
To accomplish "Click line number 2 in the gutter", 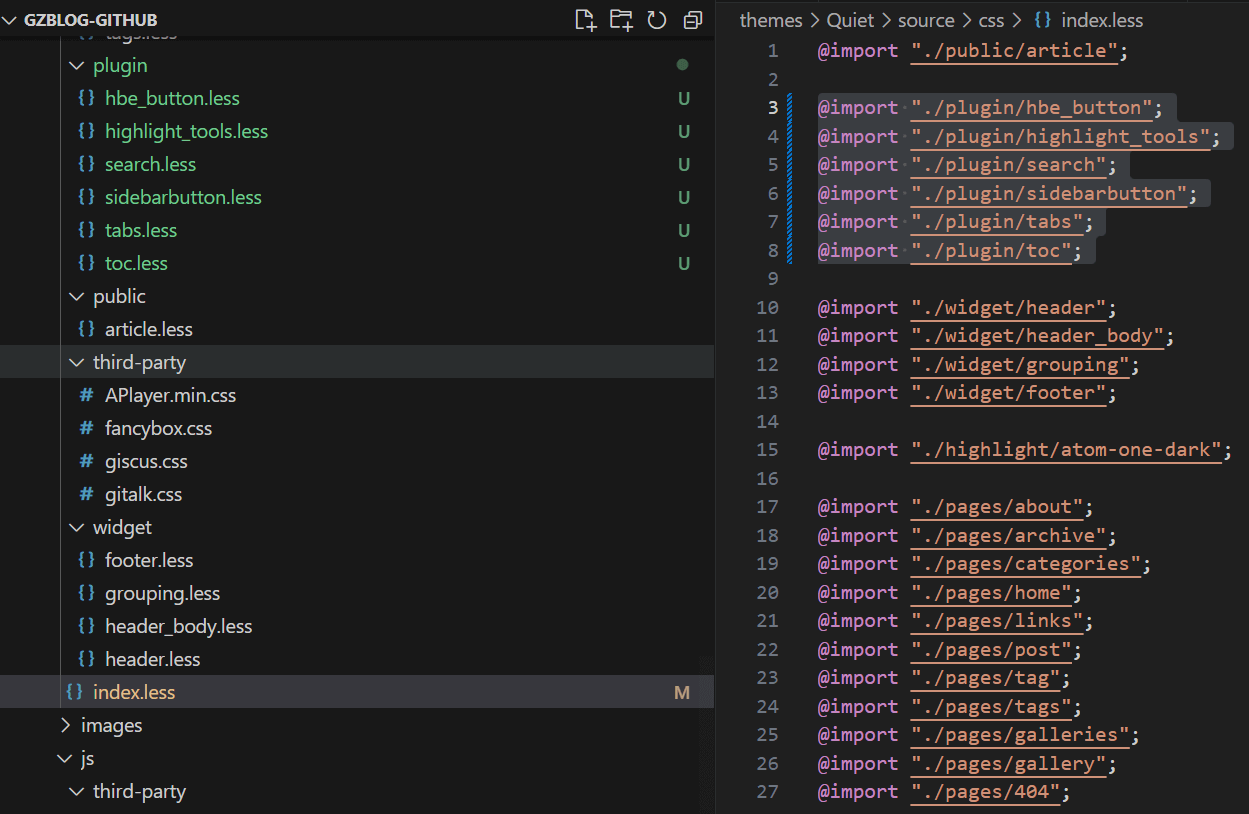I will (772, 79).
